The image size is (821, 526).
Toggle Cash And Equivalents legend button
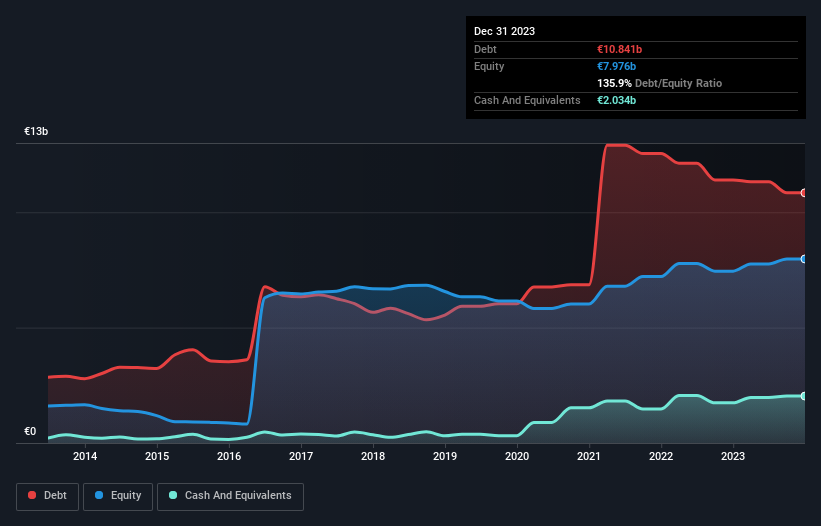pyautogui.click(x=230, y=496)
